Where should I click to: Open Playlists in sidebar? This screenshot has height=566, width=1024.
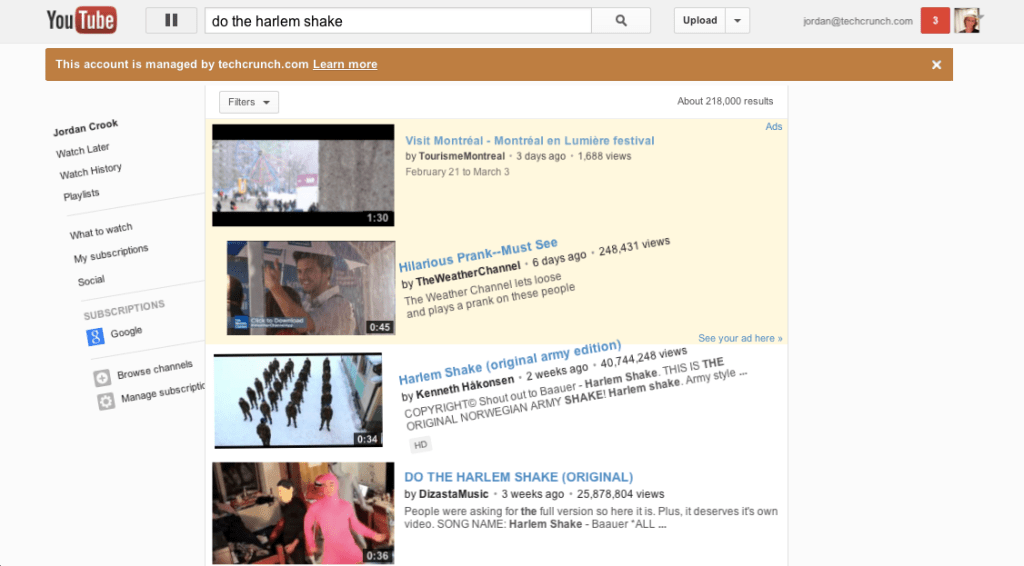pos(81,195)
